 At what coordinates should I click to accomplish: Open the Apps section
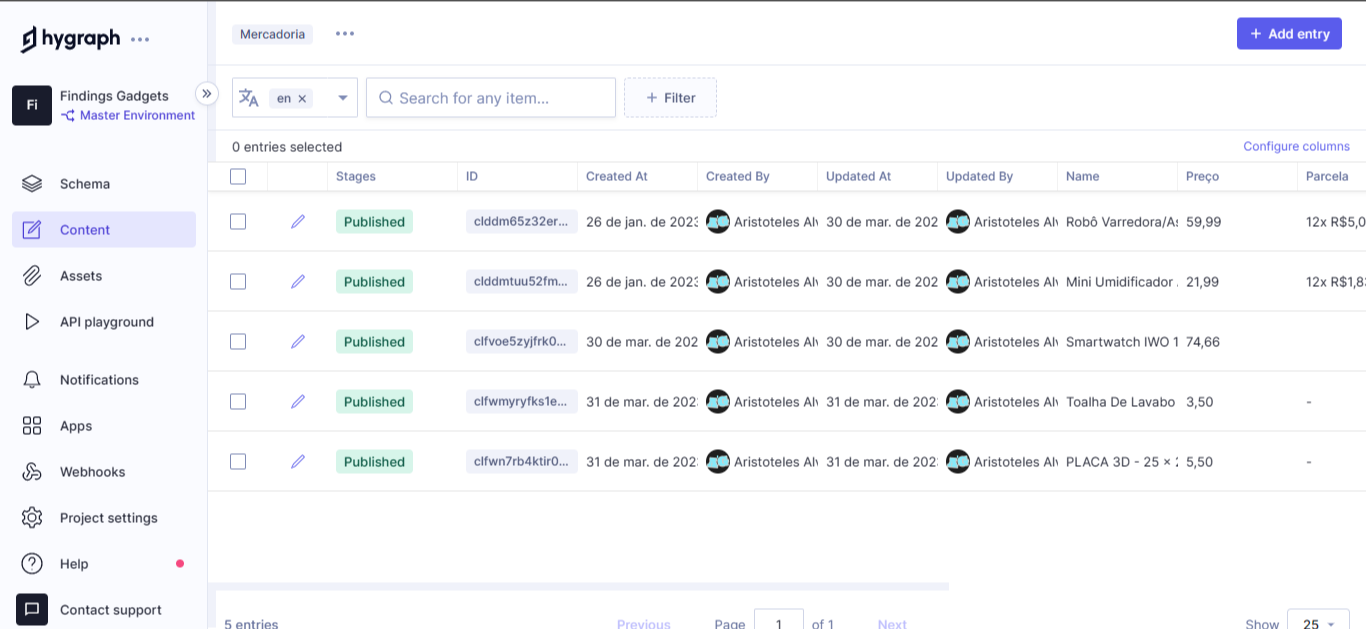tap(75, 425)
